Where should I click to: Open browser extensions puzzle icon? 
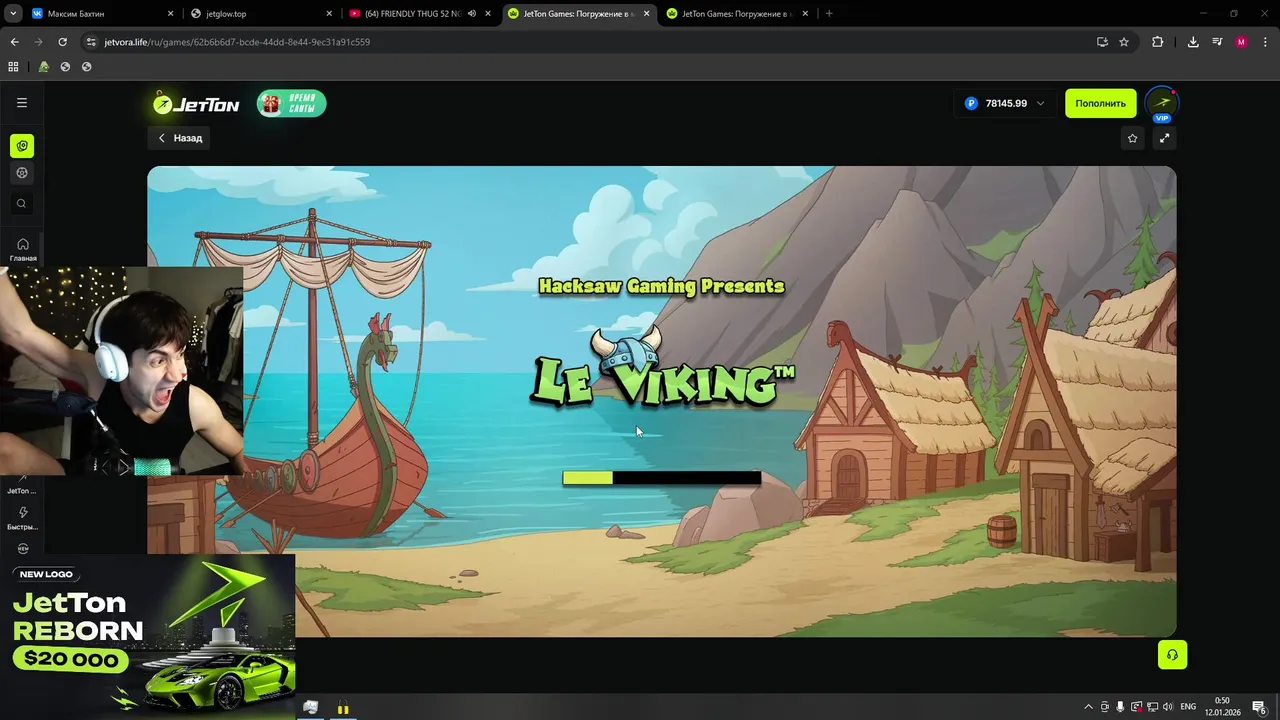pyautogui.click(x=1158, y=42)
